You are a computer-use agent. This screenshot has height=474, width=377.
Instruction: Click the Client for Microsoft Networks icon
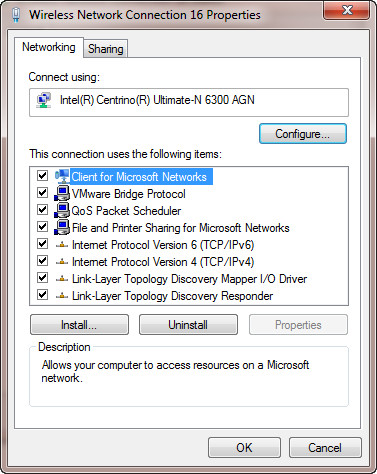(x=62, y=176)
